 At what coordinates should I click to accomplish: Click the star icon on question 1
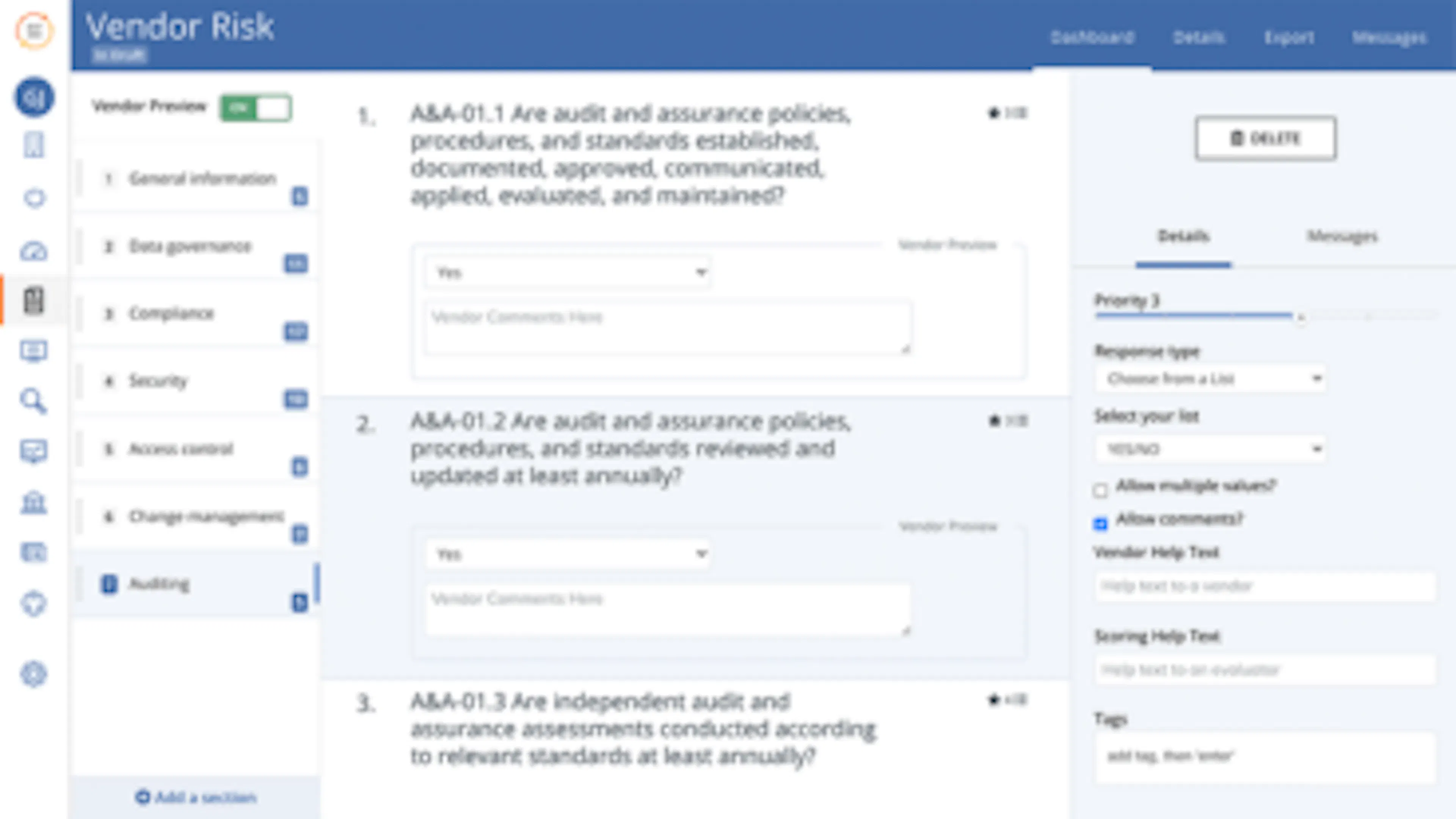994,113
